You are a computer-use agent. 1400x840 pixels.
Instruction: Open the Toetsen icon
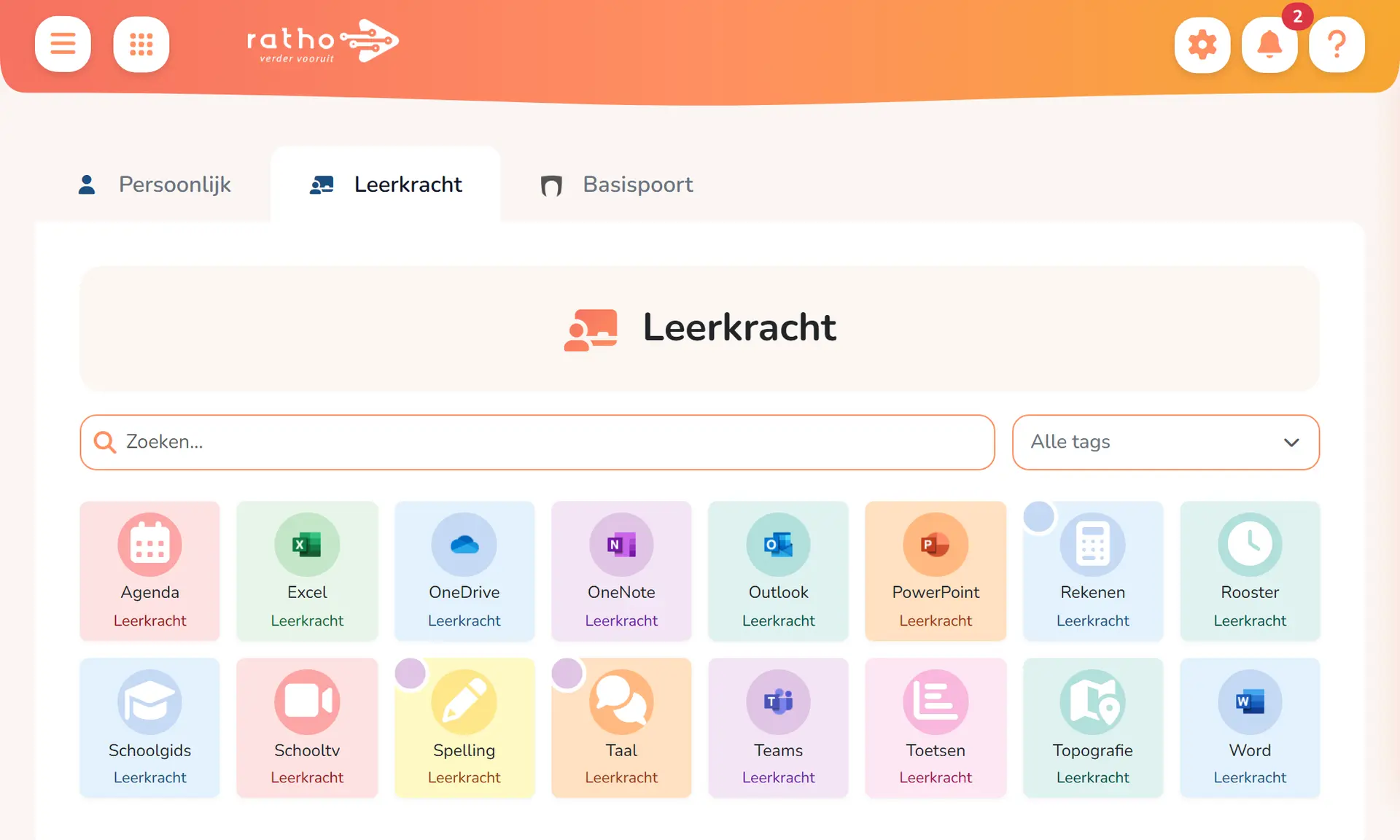[936, 702]
